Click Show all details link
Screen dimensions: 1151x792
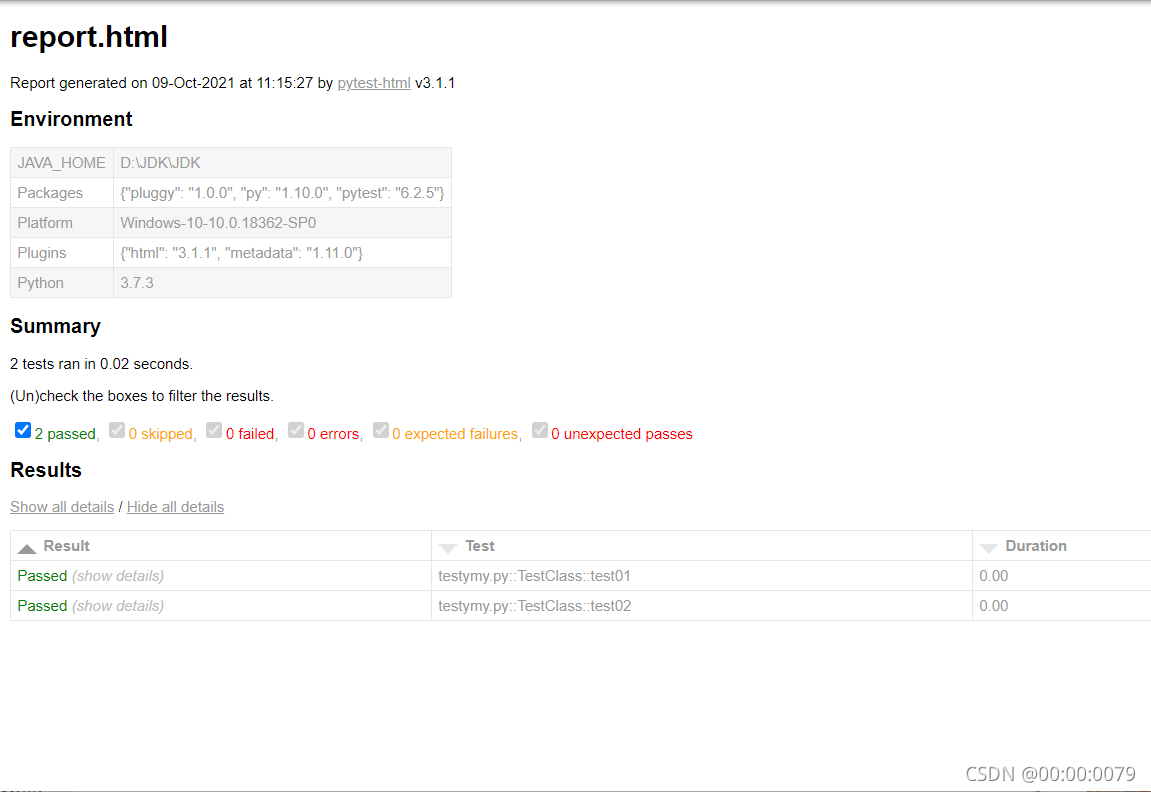[x=62, y=506]
